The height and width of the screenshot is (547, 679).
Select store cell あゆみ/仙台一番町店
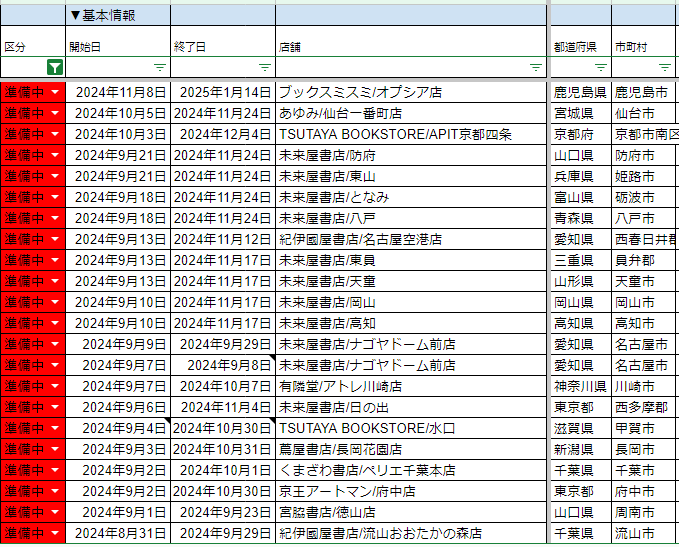[411, 113]
